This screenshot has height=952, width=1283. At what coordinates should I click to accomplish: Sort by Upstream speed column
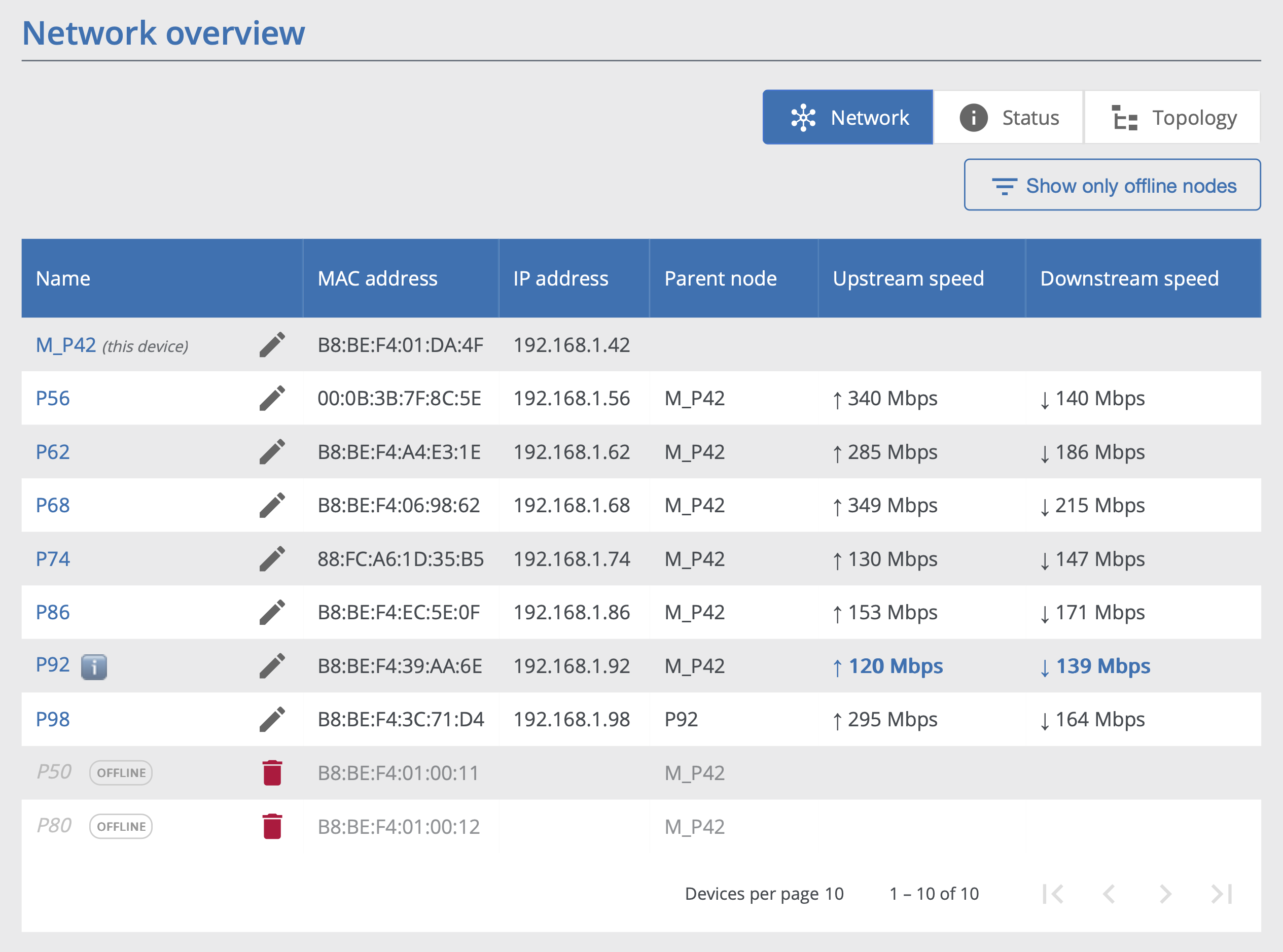pyautogui.click(x=922, y=278)
